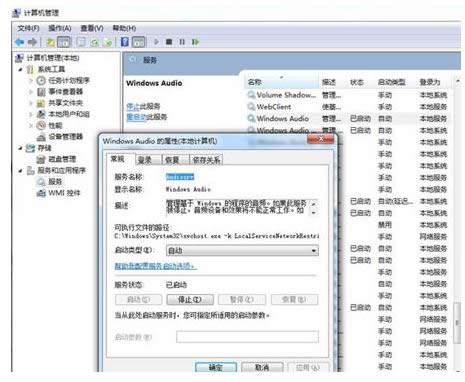465x382 pixels.
Task: Open the 文件(F) menu
Action: pos(28,28)
